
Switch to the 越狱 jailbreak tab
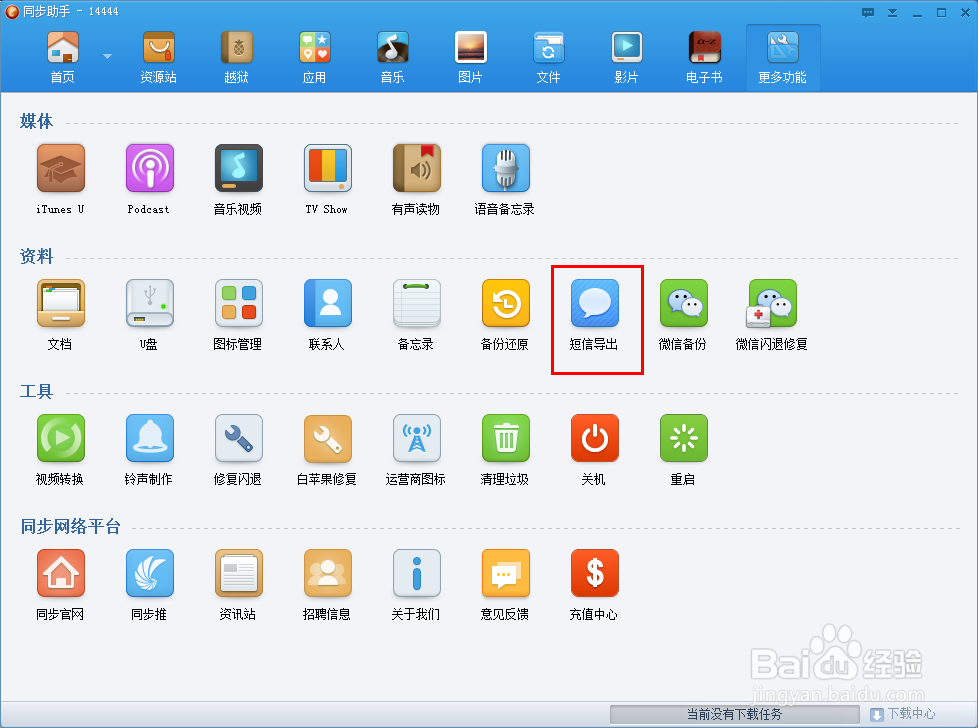(x=236, y=57)
